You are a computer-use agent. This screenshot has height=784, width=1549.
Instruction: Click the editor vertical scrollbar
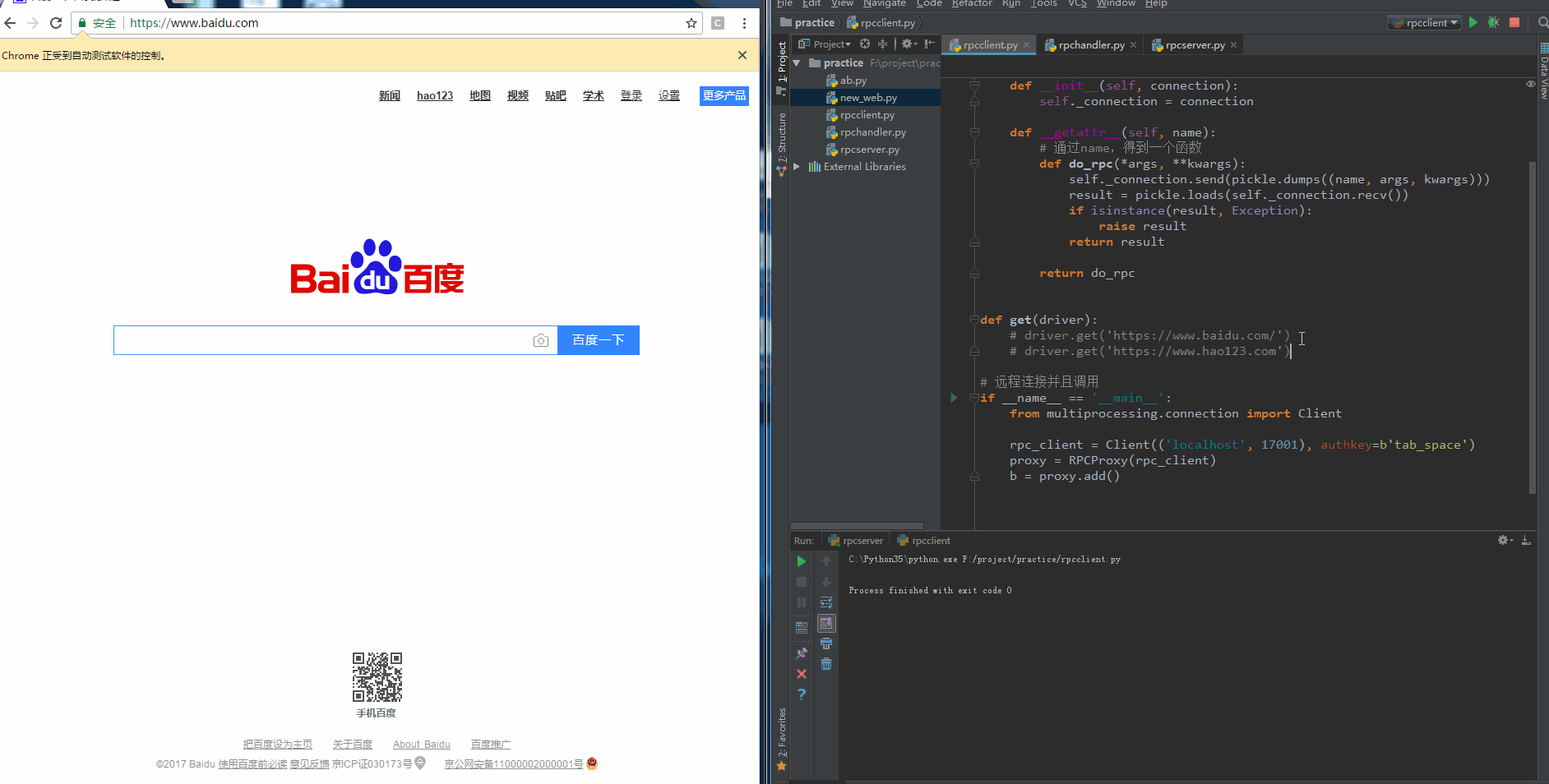(1533, 327)
